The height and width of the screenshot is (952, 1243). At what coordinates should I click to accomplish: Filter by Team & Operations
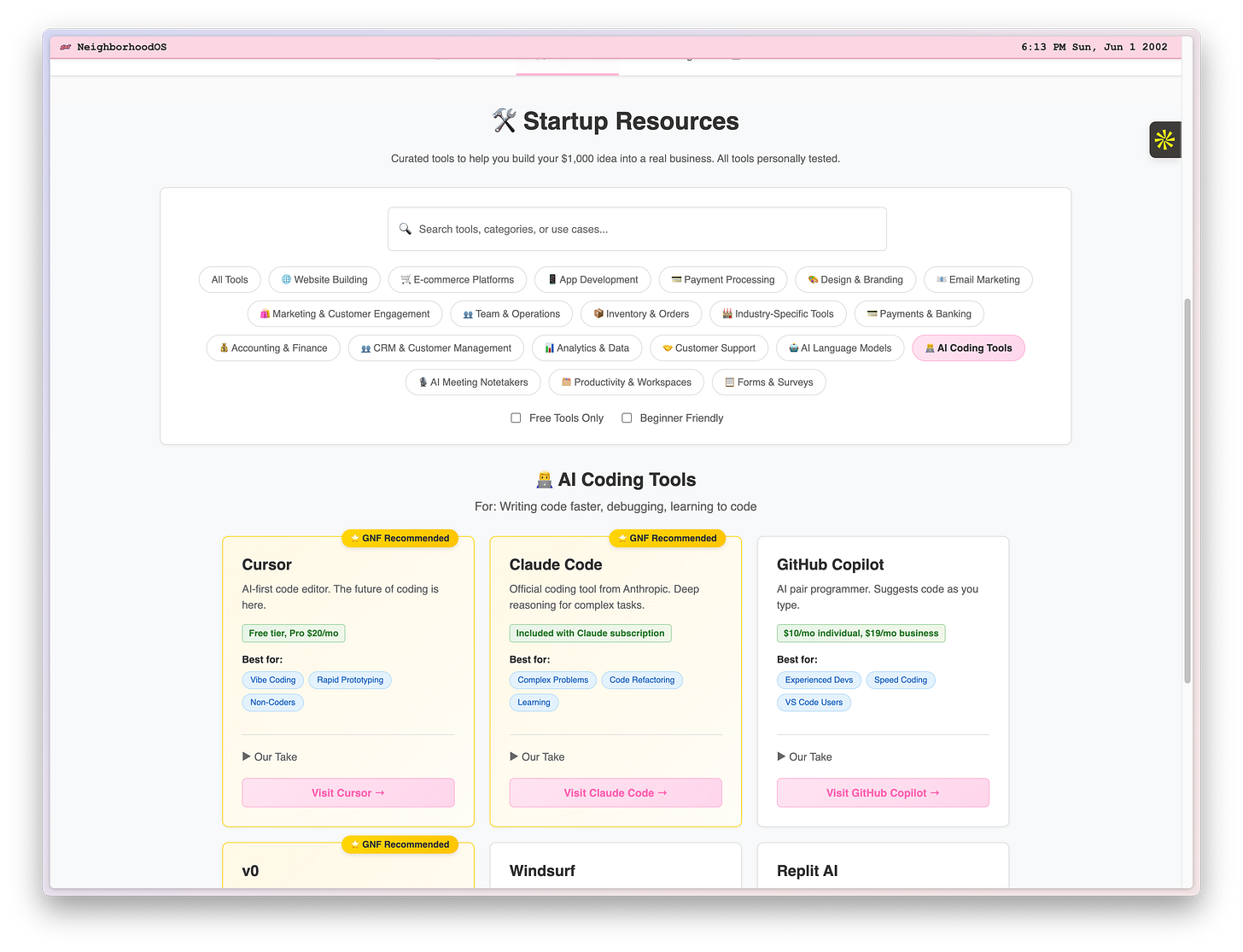(511, 313)
